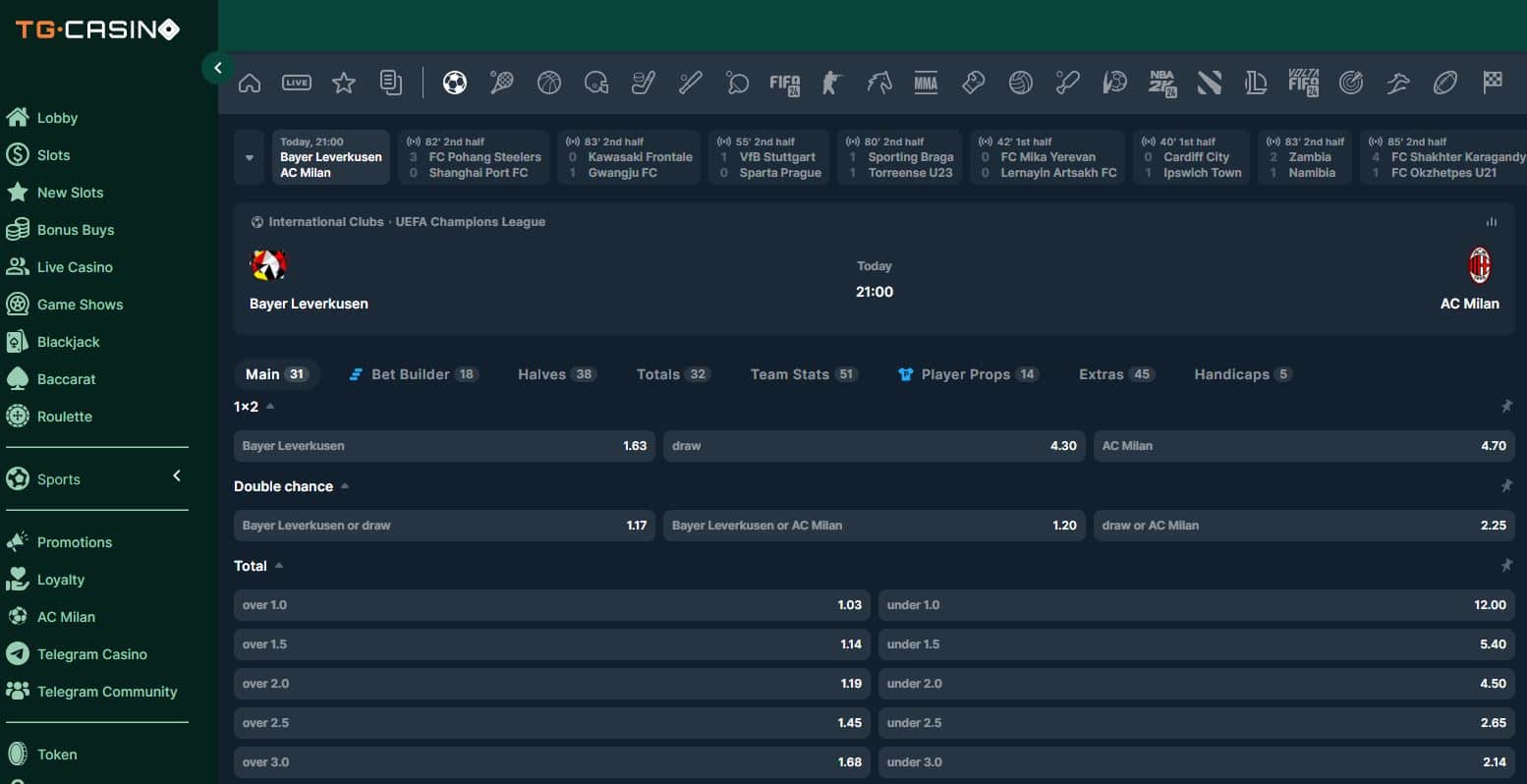Select the American football helmet icon

[595, 84]
